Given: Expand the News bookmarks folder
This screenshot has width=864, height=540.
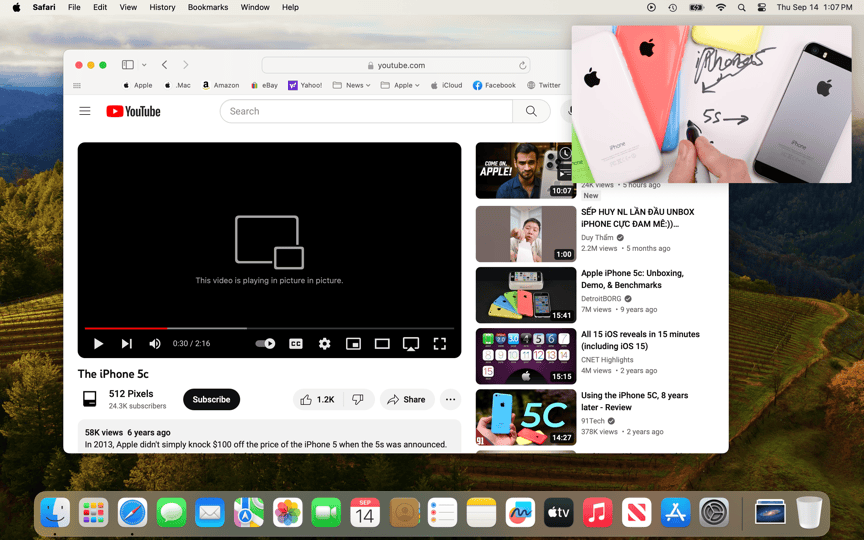Looking at the screenshot, I should pyautogui.click(x=352, y=85).
